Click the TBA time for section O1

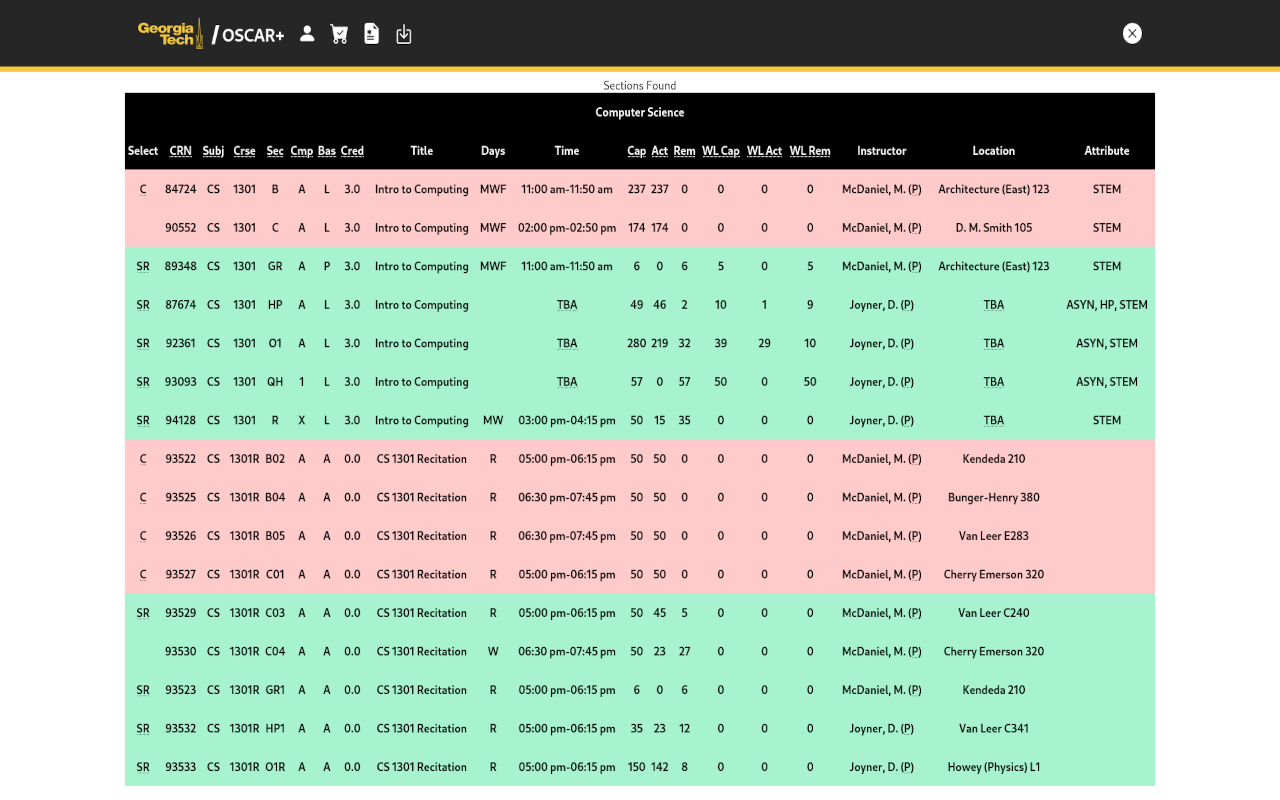tap(567, 343)
